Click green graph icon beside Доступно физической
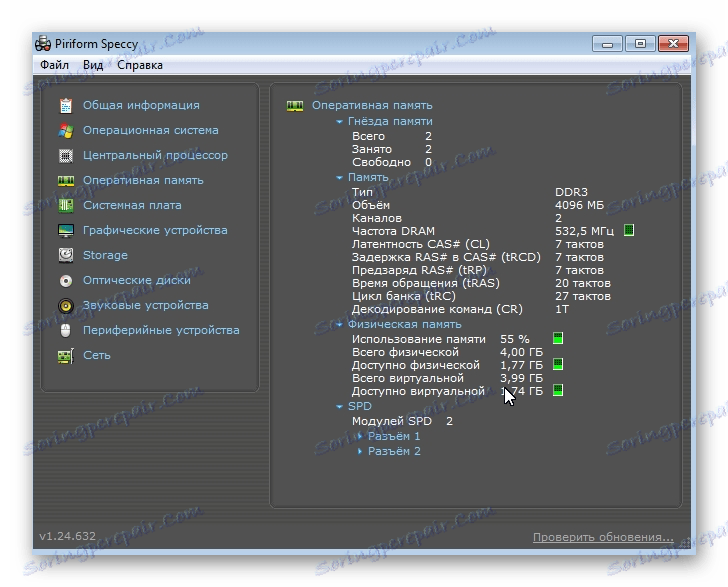Viewport: 728px width, 587px height. [x=558, y=365]
